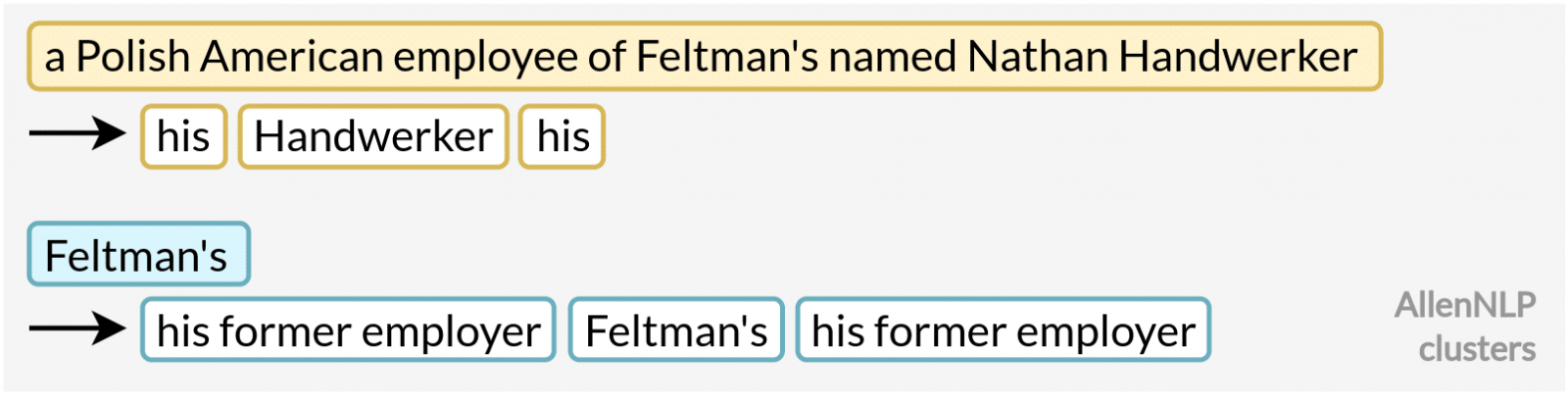The image size is (1568, 403).
Task: Click the last 'his former employer' chip
Action: (x=1004, y=330)
